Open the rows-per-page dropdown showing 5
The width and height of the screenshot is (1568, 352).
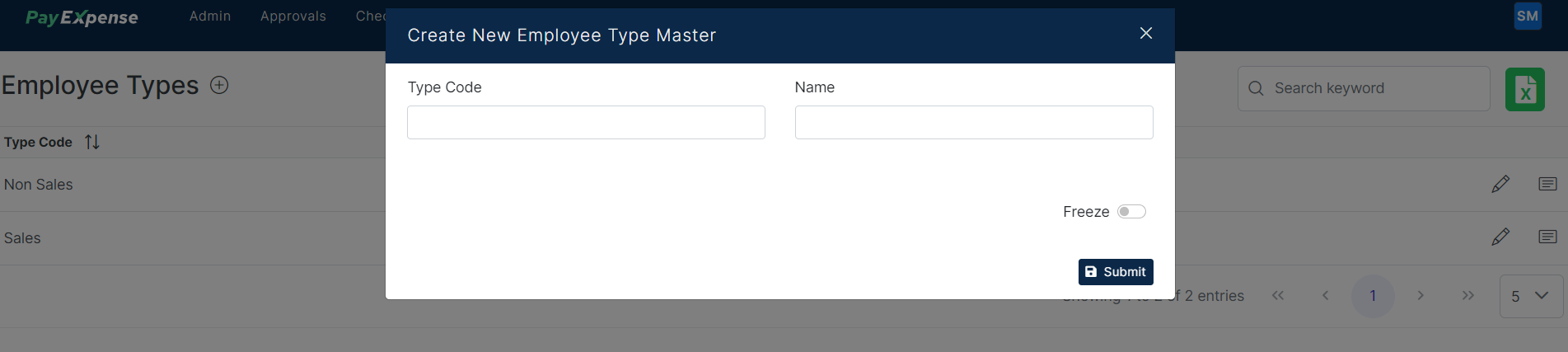click(x=1531, y=296)
